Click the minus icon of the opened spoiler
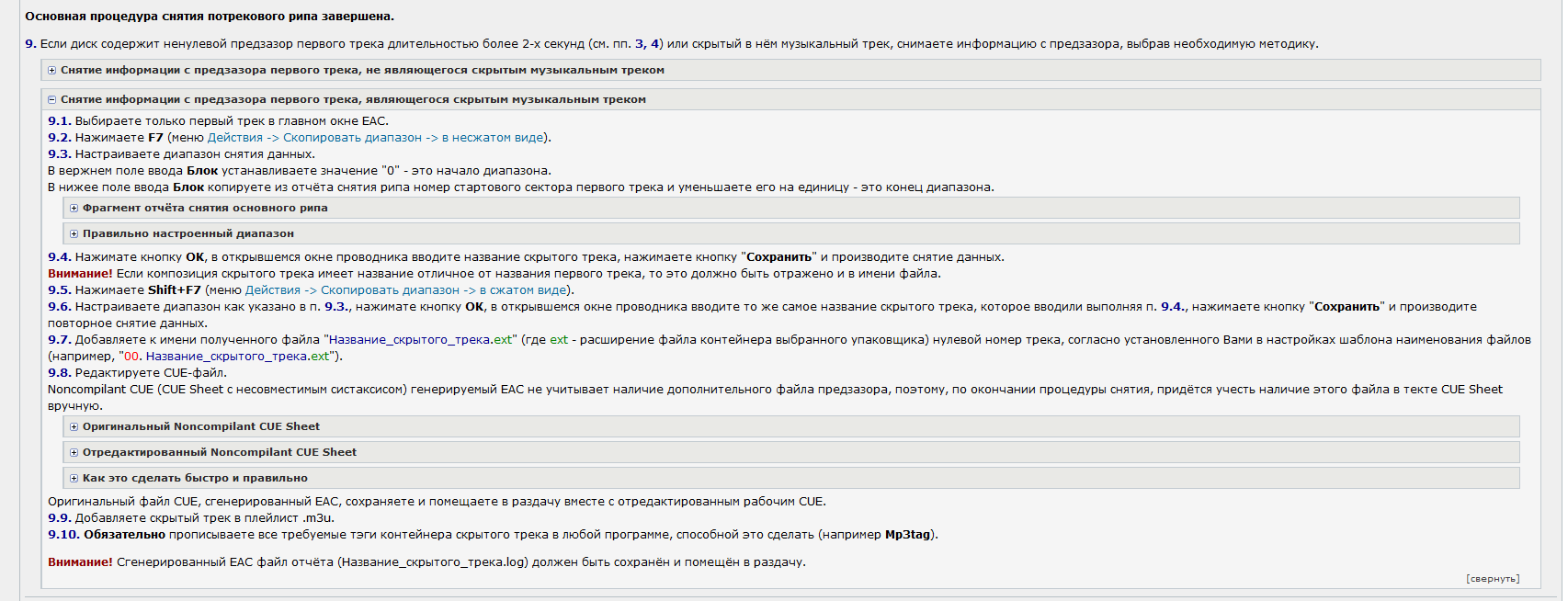 click(52, 100)
